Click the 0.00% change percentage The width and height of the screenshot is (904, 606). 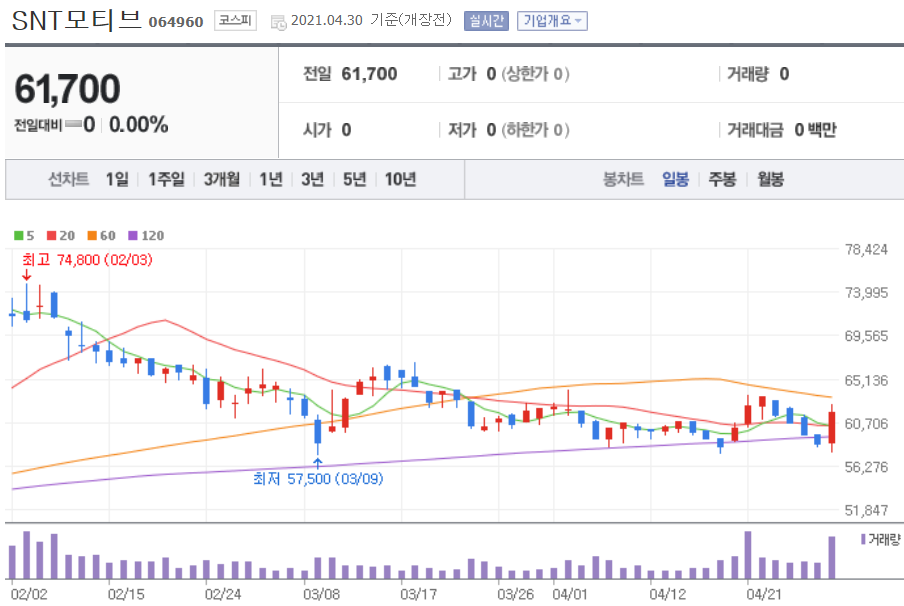click(138, 125)
